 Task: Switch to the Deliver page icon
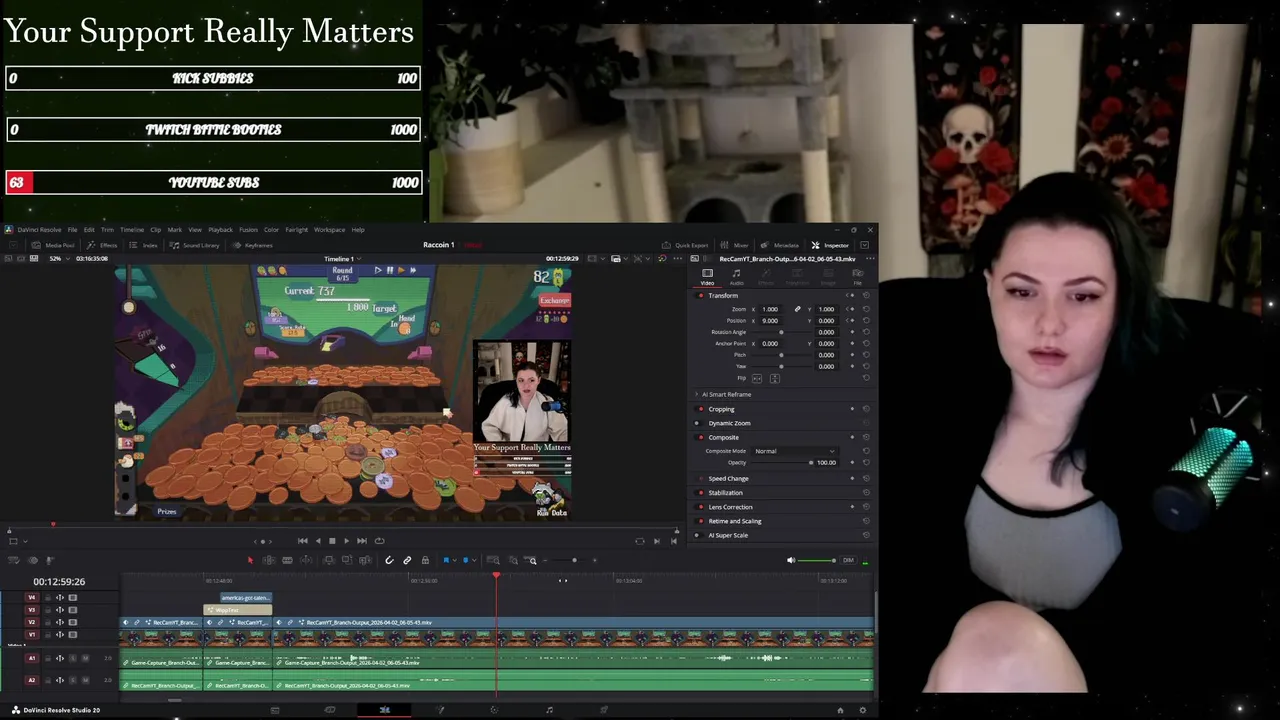pyautogui.click(x=603, y=710)
